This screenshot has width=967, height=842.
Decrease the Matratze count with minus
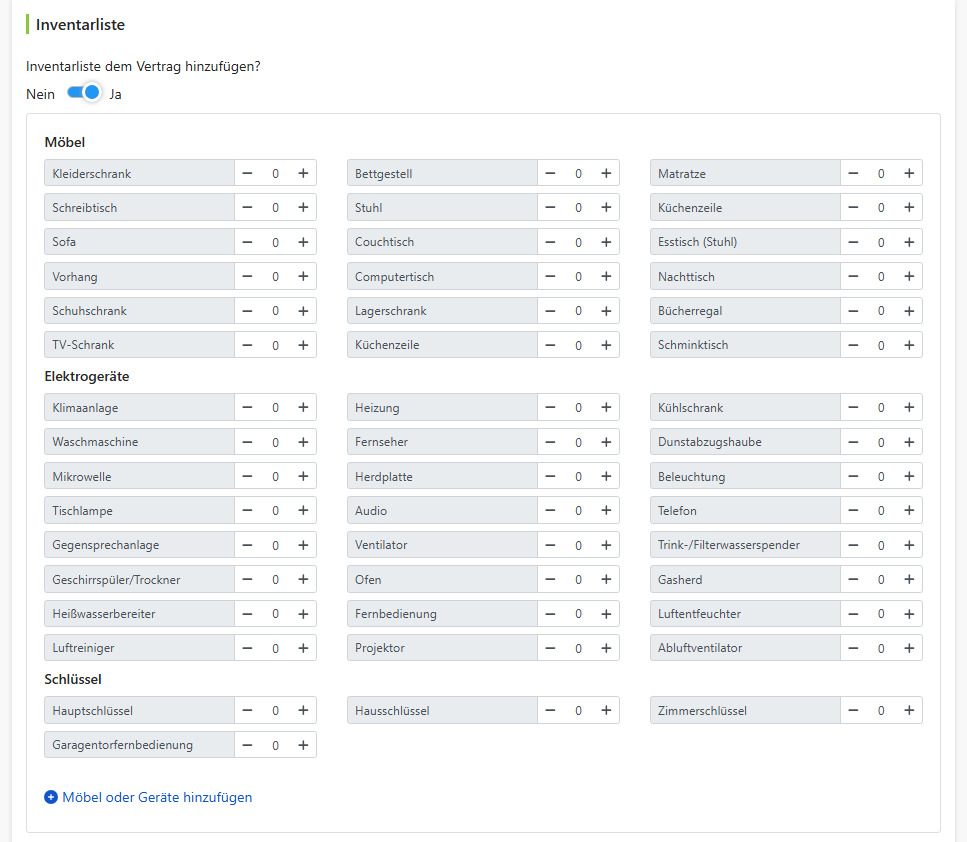tap(853, 173)
